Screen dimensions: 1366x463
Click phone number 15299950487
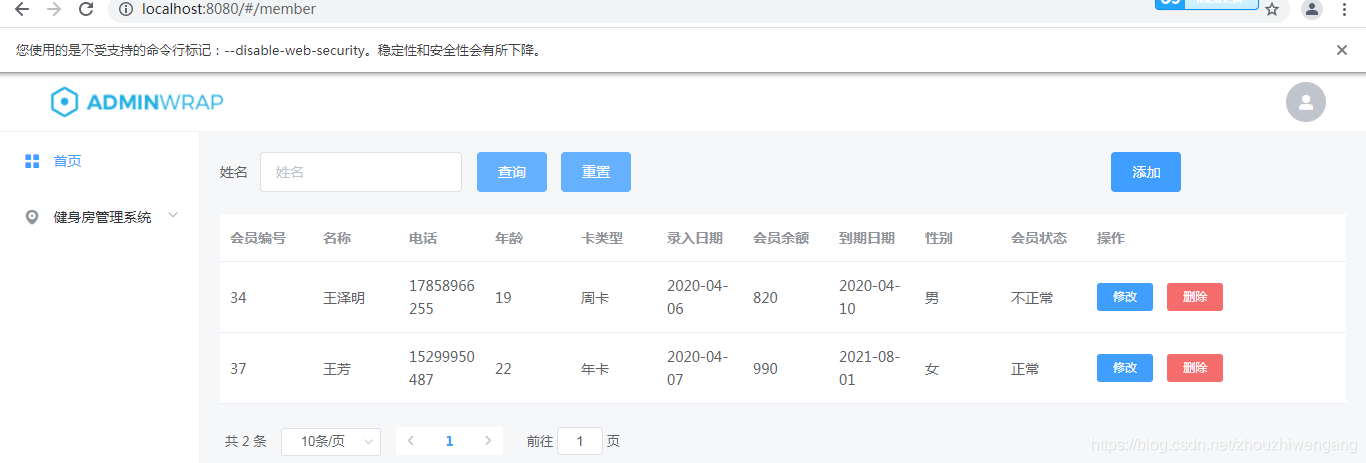(442, 368)
